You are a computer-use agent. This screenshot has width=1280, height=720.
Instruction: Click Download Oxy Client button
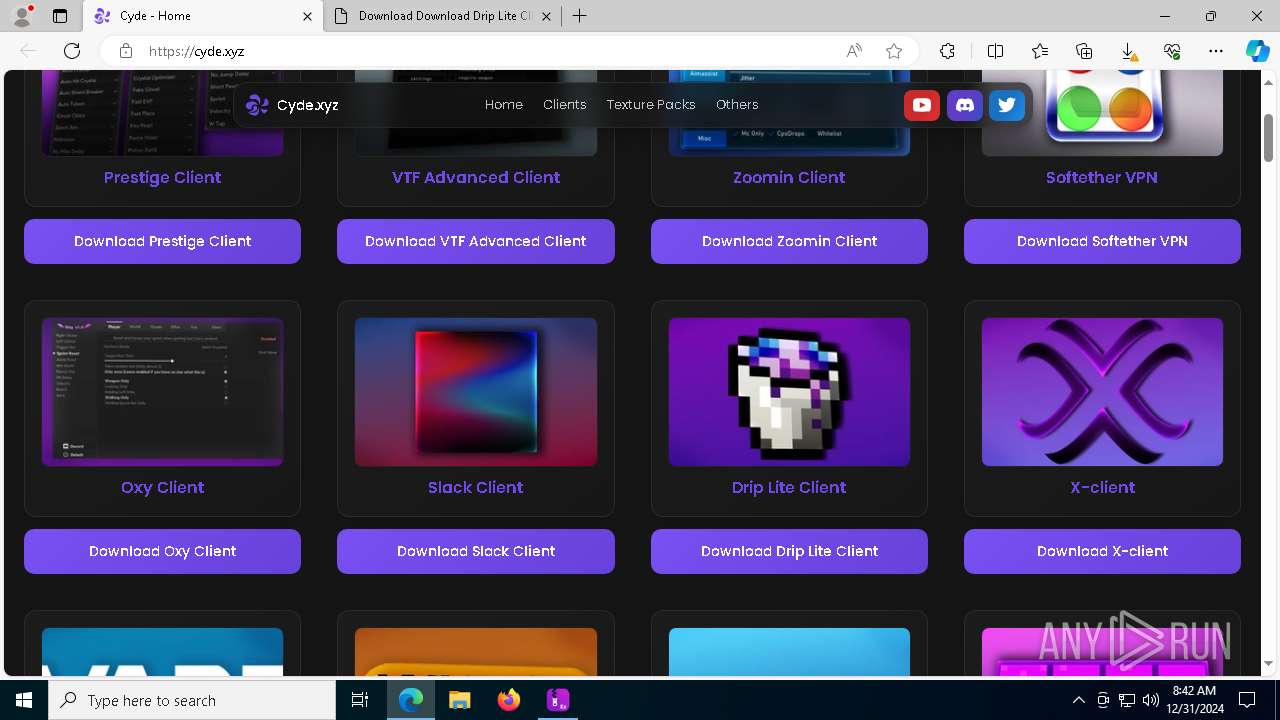[162, 551]
